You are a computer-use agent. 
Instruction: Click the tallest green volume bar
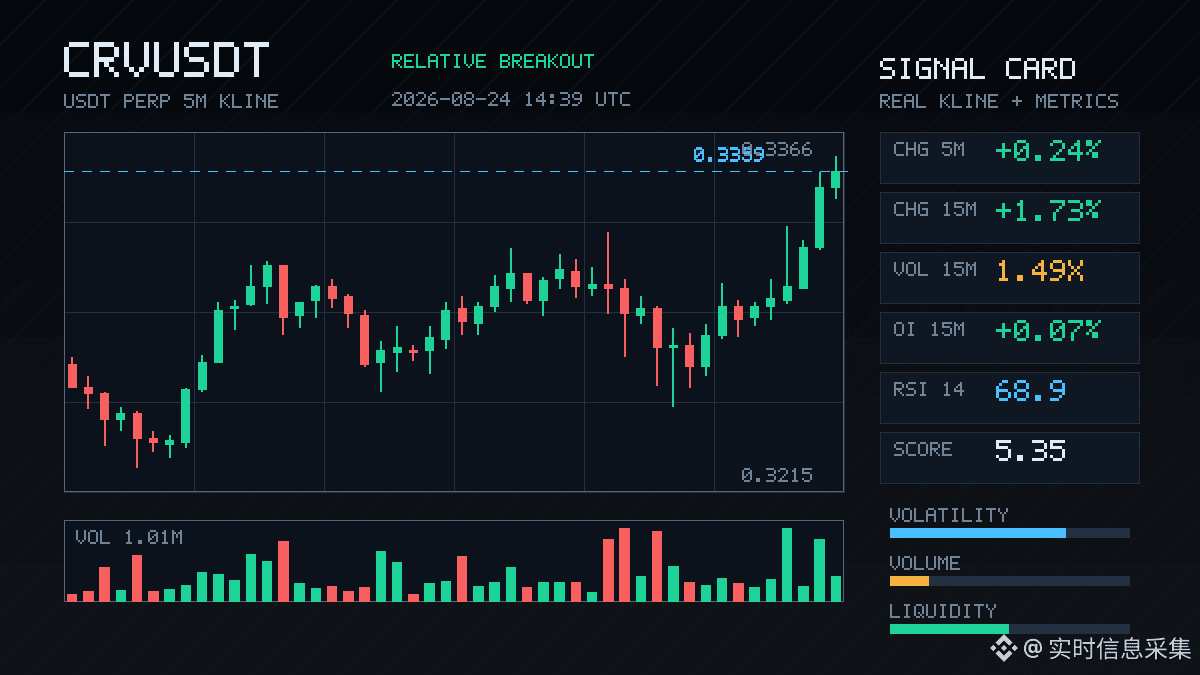pos(787,564)
